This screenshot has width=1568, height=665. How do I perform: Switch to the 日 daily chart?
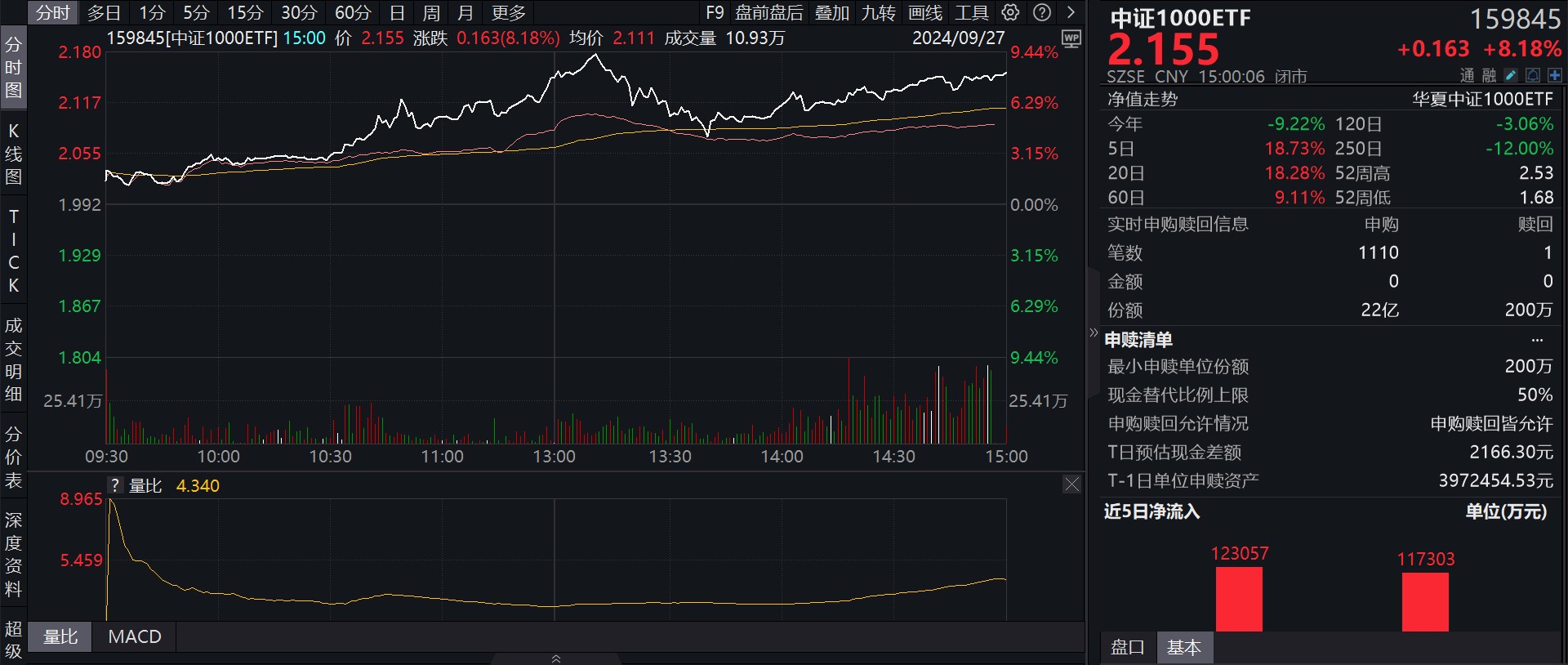coord(397,13)
